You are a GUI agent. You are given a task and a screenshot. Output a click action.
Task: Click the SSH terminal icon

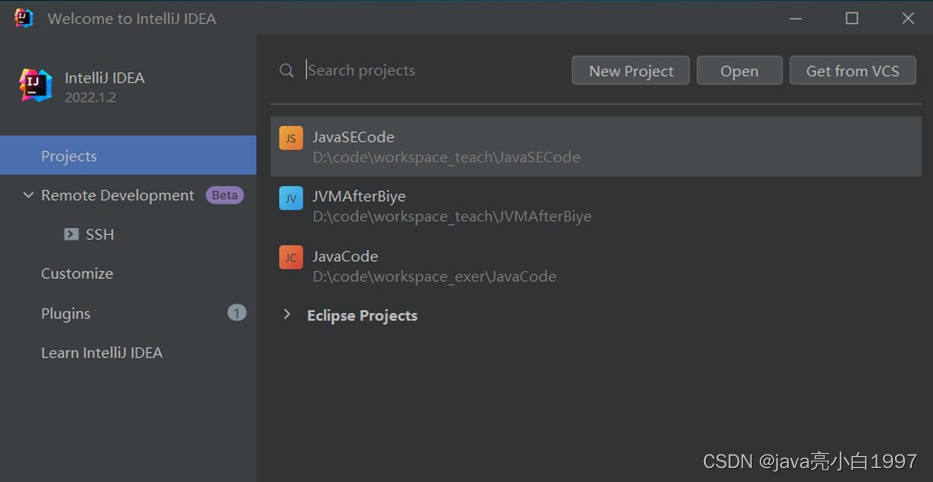(71, 234)
